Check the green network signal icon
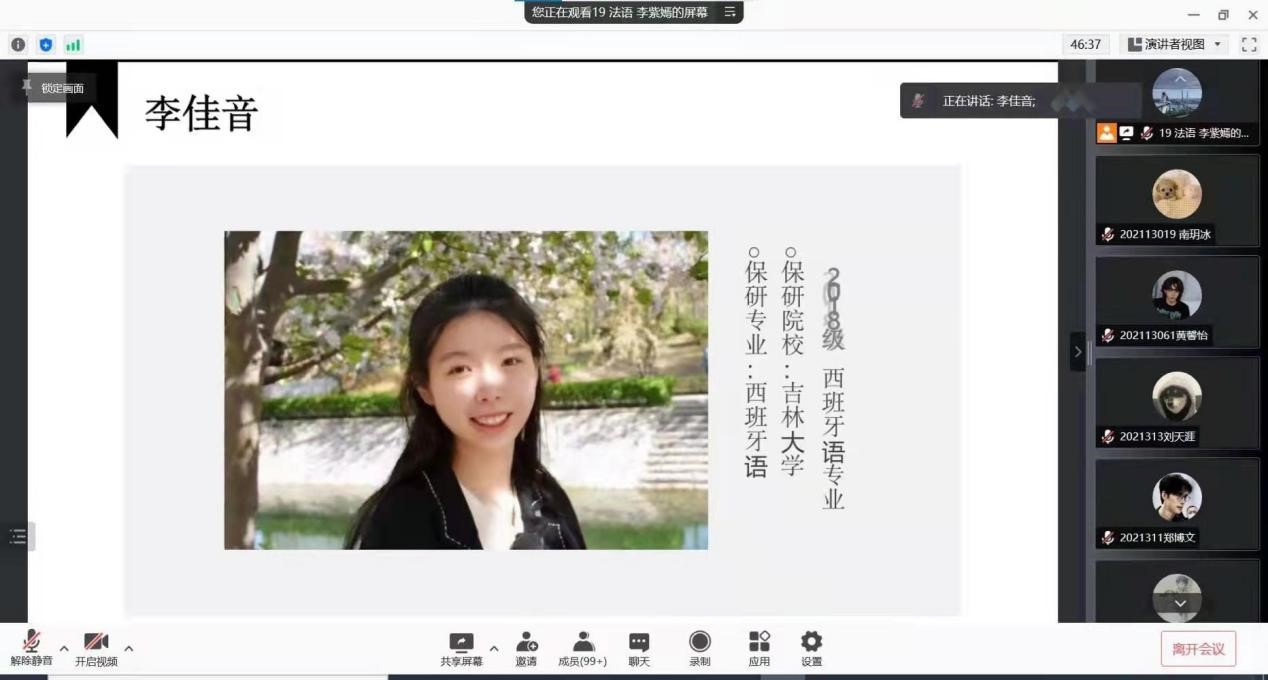Image resolution: width=1268 pixels, height=680 pixels. [73, 44]
